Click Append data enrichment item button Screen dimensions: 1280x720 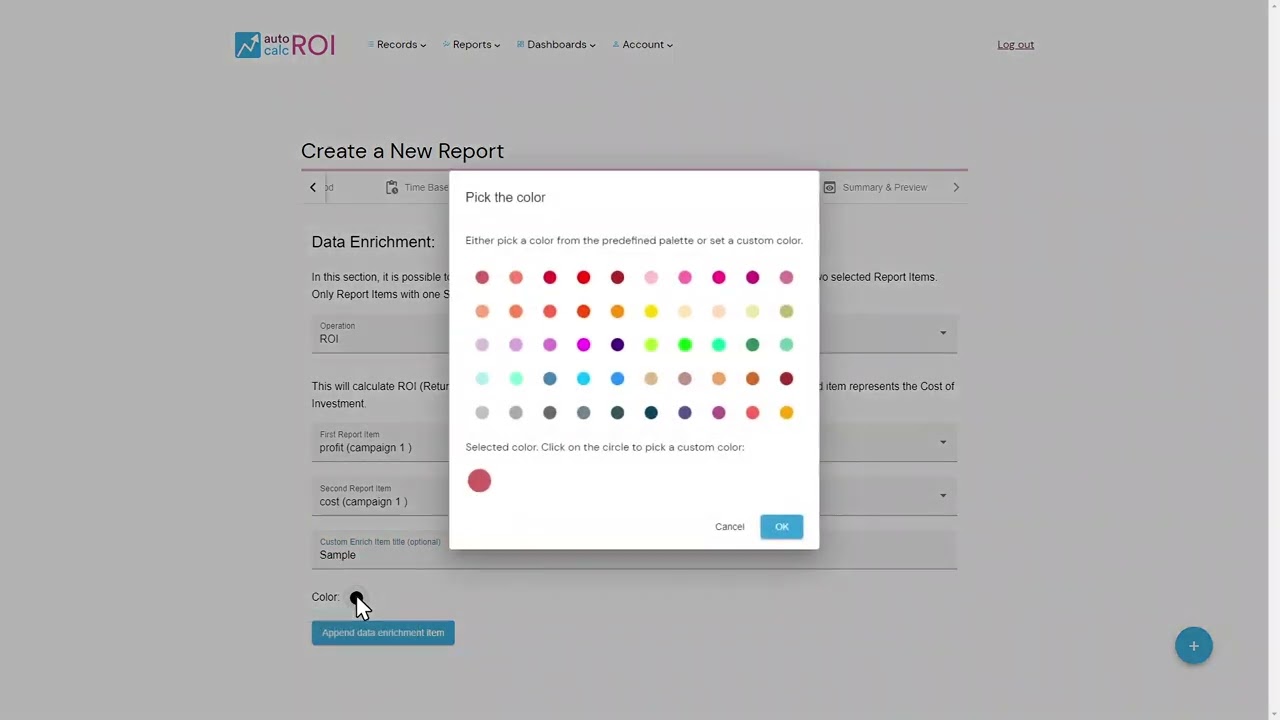(383, 632)
